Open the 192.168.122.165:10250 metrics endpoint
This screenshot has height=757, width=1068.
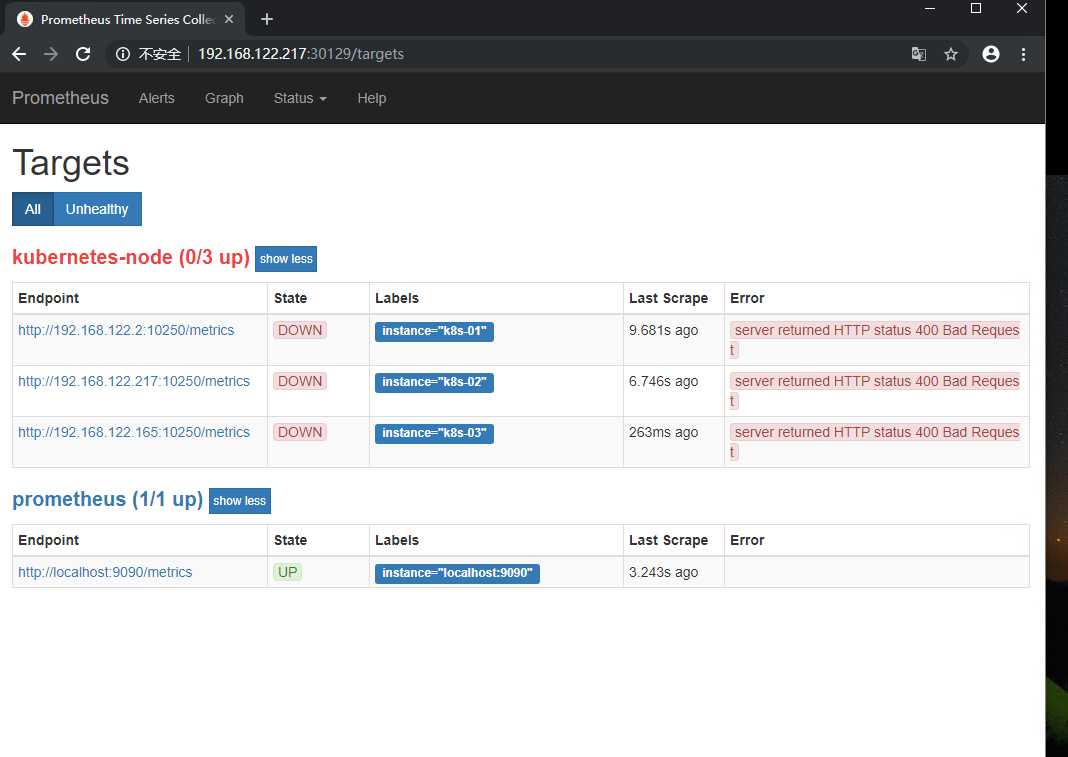(134, 433)
